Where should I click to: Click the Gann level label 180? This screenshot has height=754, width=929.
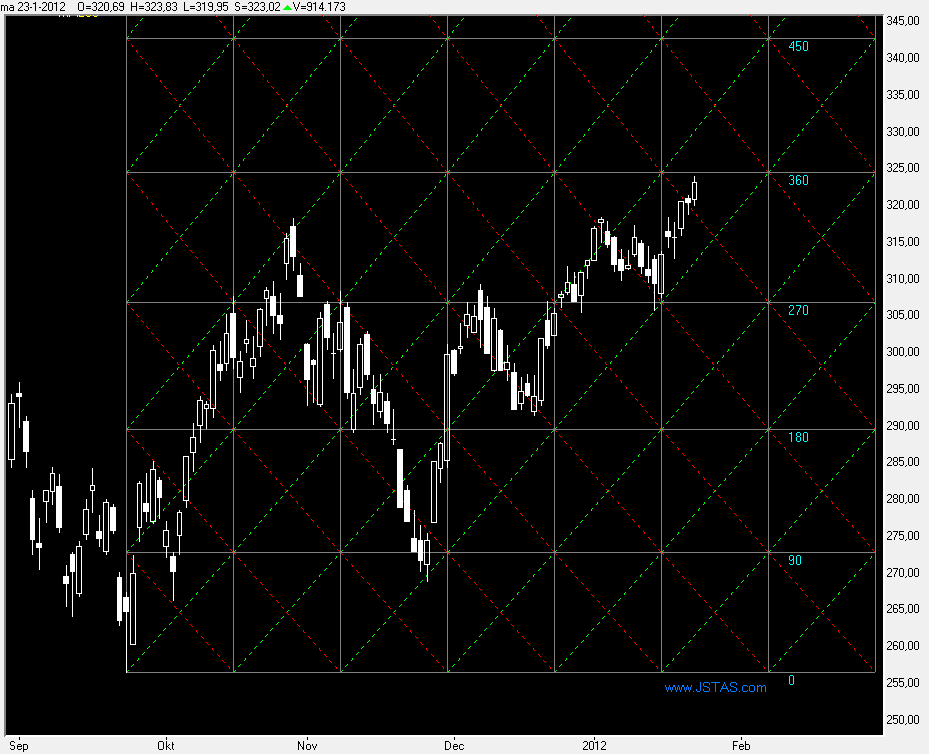coord(798,438)
